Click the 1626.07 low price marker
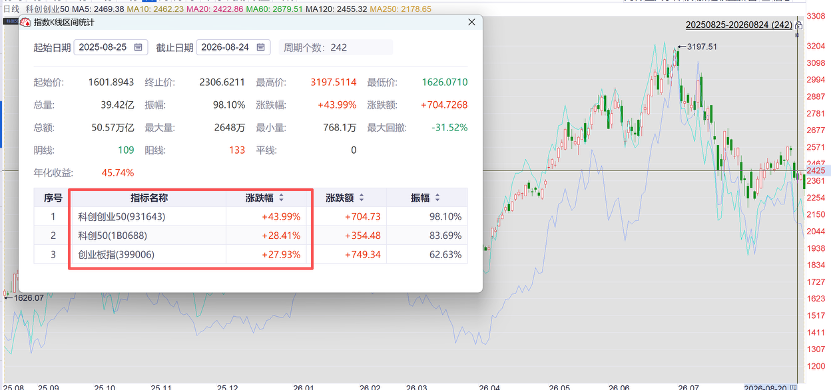832x390 pixels. (28, 298)
